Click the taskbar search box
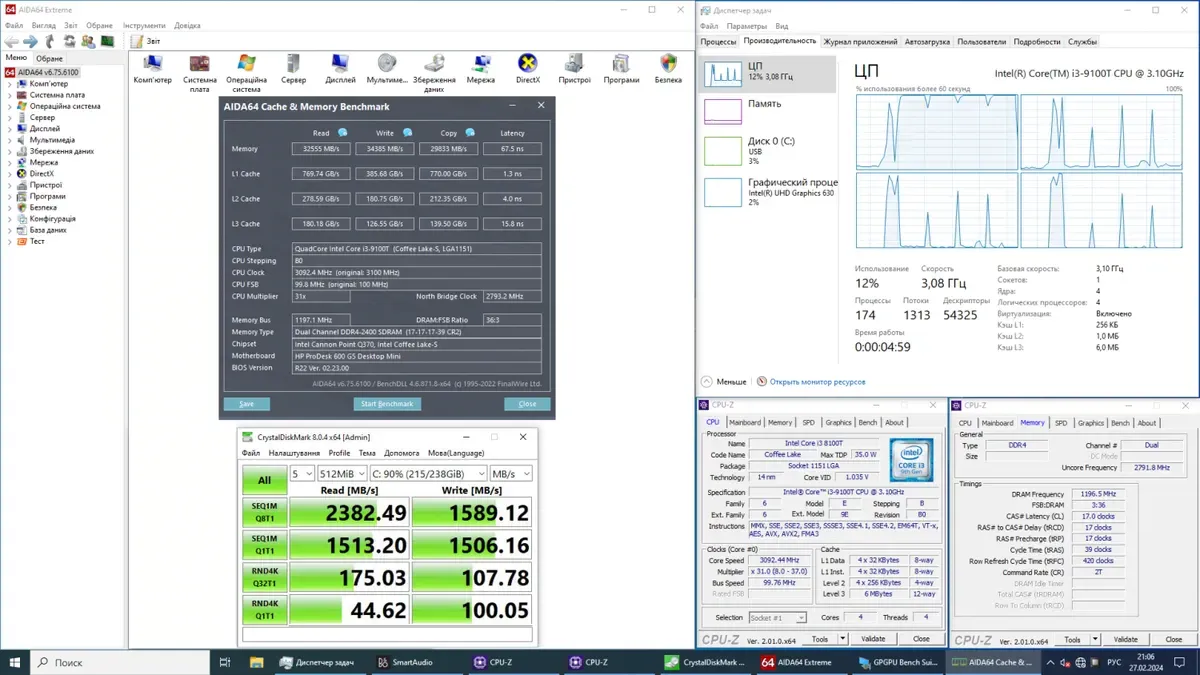The width and height of the screenshot is (1200, 675). click(118, 662)
